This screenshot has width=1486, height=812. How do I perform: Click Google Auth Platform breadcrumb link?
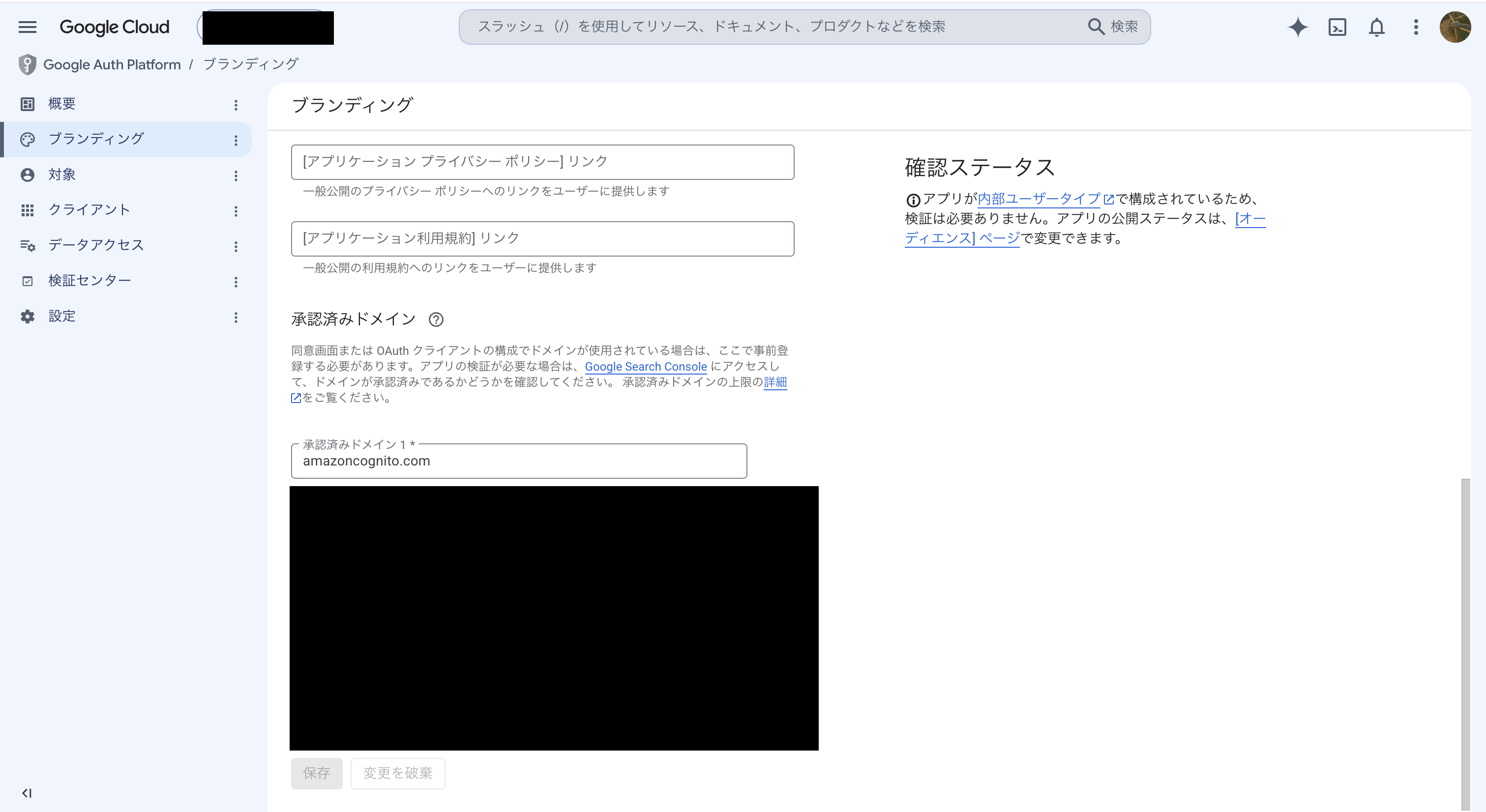[112, 64]
